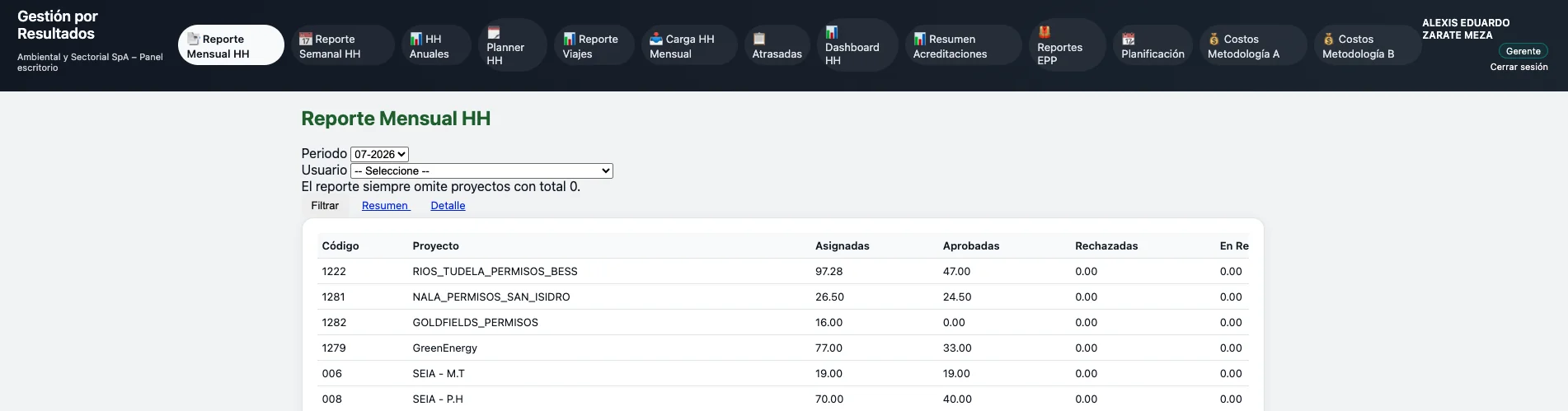Expand the Periodo 07-2026 dropdown
Image resolution: width=1568 pixels, height=411 pixels.
point(379,154)
